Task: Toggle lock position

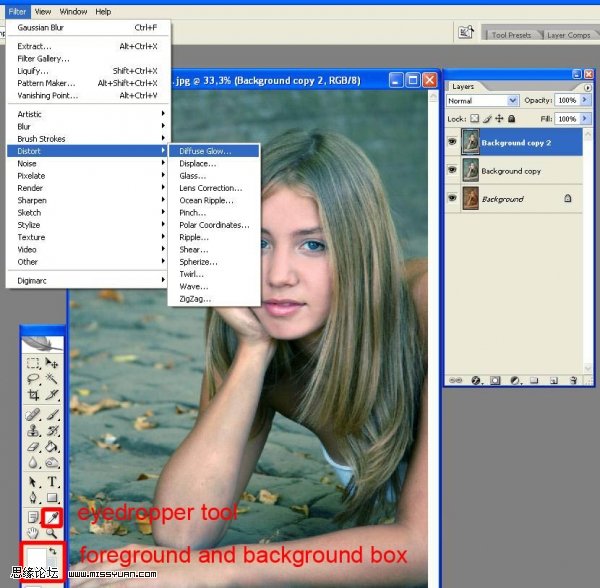Action: pos(499,119)
